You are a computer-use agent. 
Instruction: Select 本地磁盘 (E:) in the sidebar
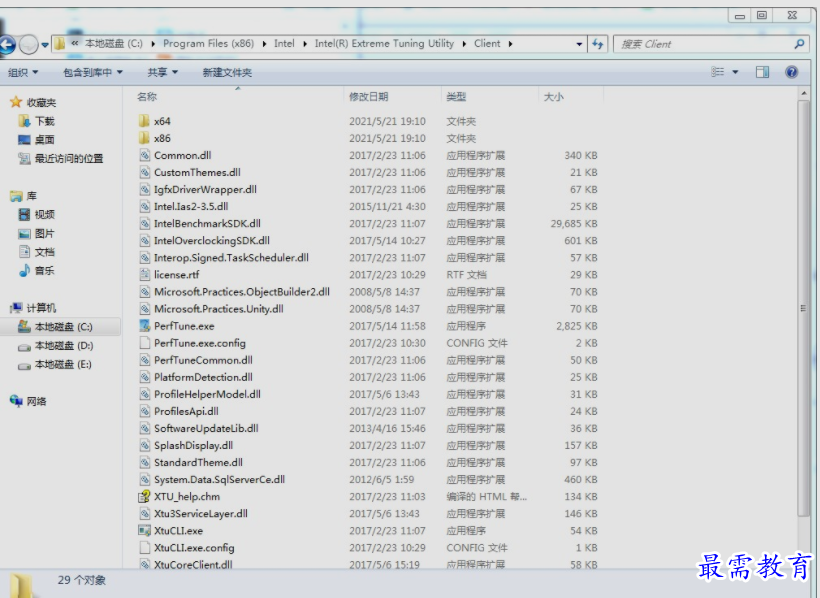(x=63, y=365)
